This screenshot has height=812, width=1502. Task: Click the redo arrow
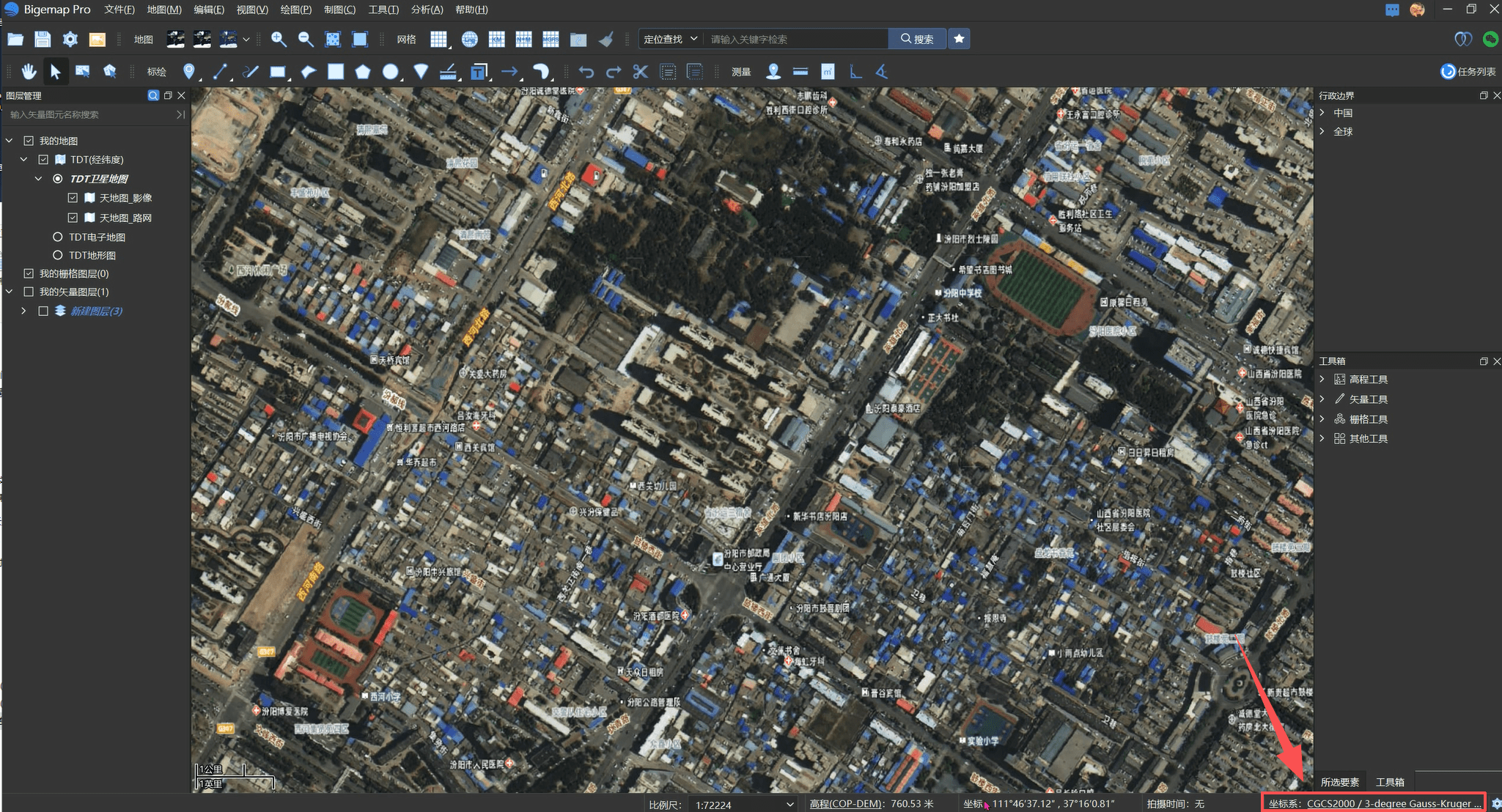(x=614, y=72)
